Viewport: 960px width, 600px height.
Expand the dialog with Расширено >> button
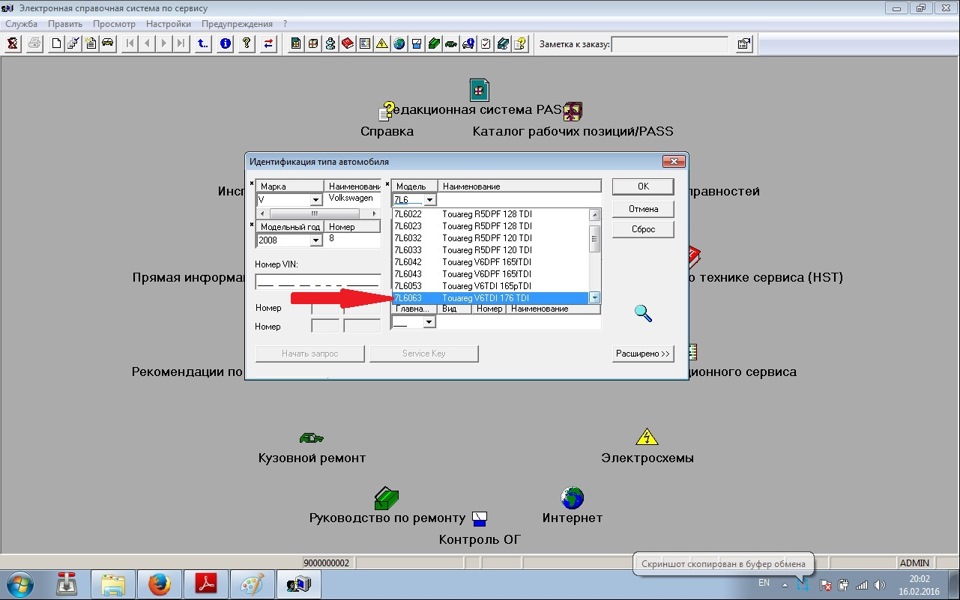(643, 353)
